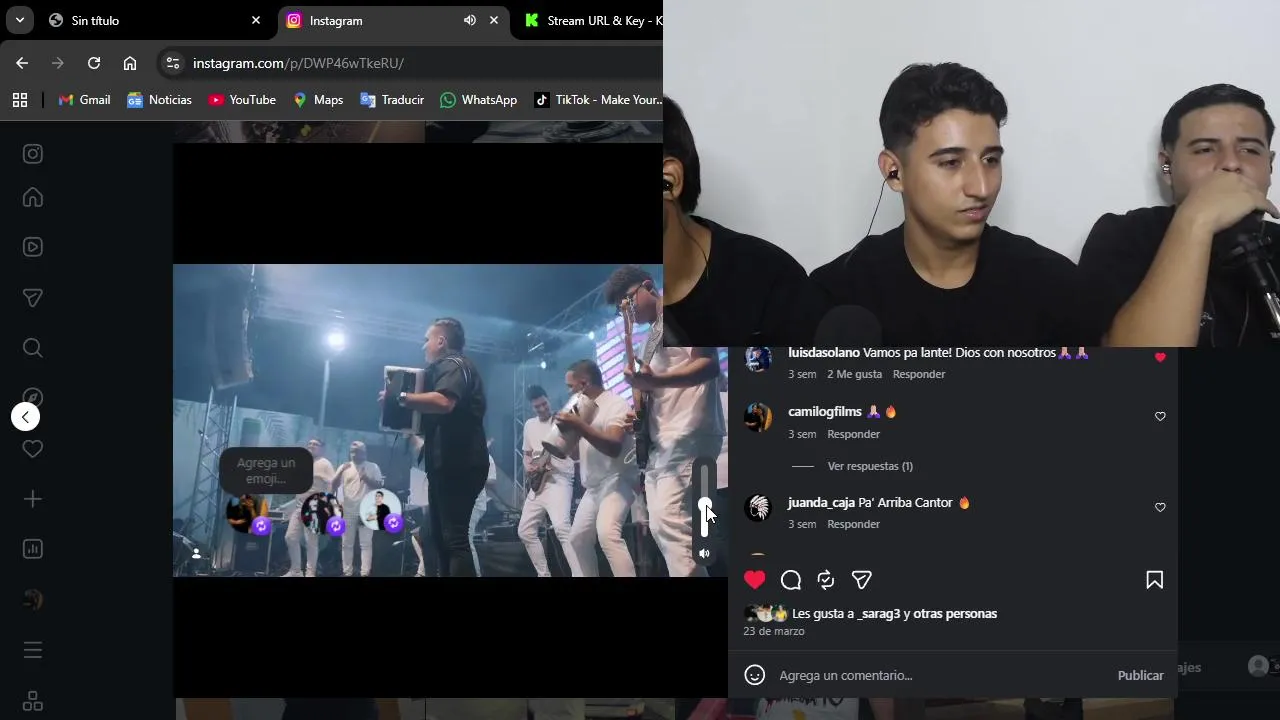Screen dimensions: 1280x720
Task: Open search magnifier in sidebar
Action: (x=33, y=348)
